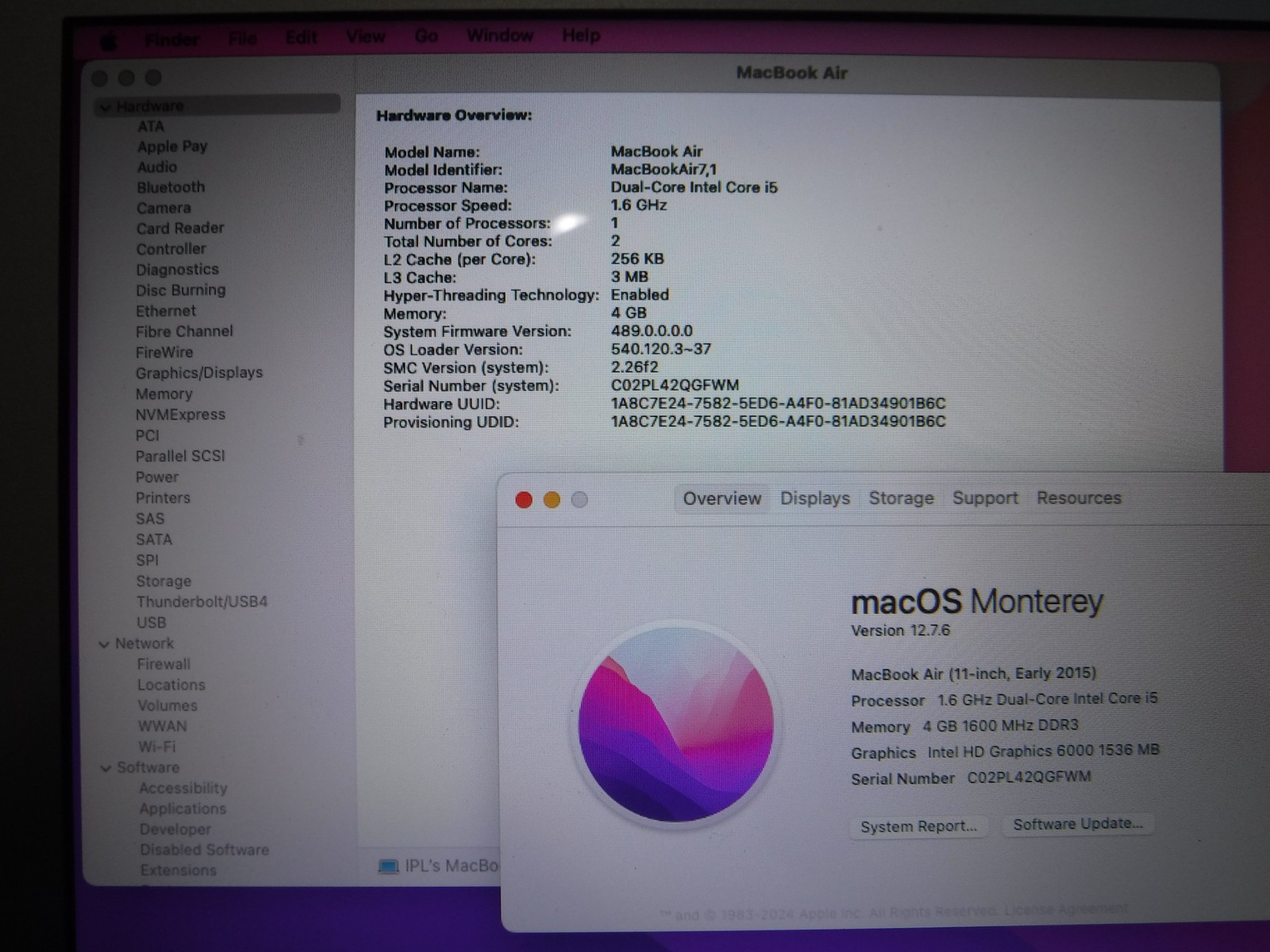Viewport: 1270px width, 952px height.
Task: Select Printers in the sidebar
Action: pos(163,498)
